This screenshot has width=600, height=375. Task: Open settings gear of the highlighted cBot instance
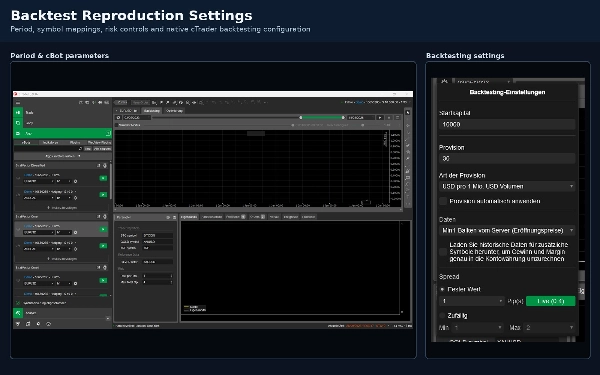75,232
